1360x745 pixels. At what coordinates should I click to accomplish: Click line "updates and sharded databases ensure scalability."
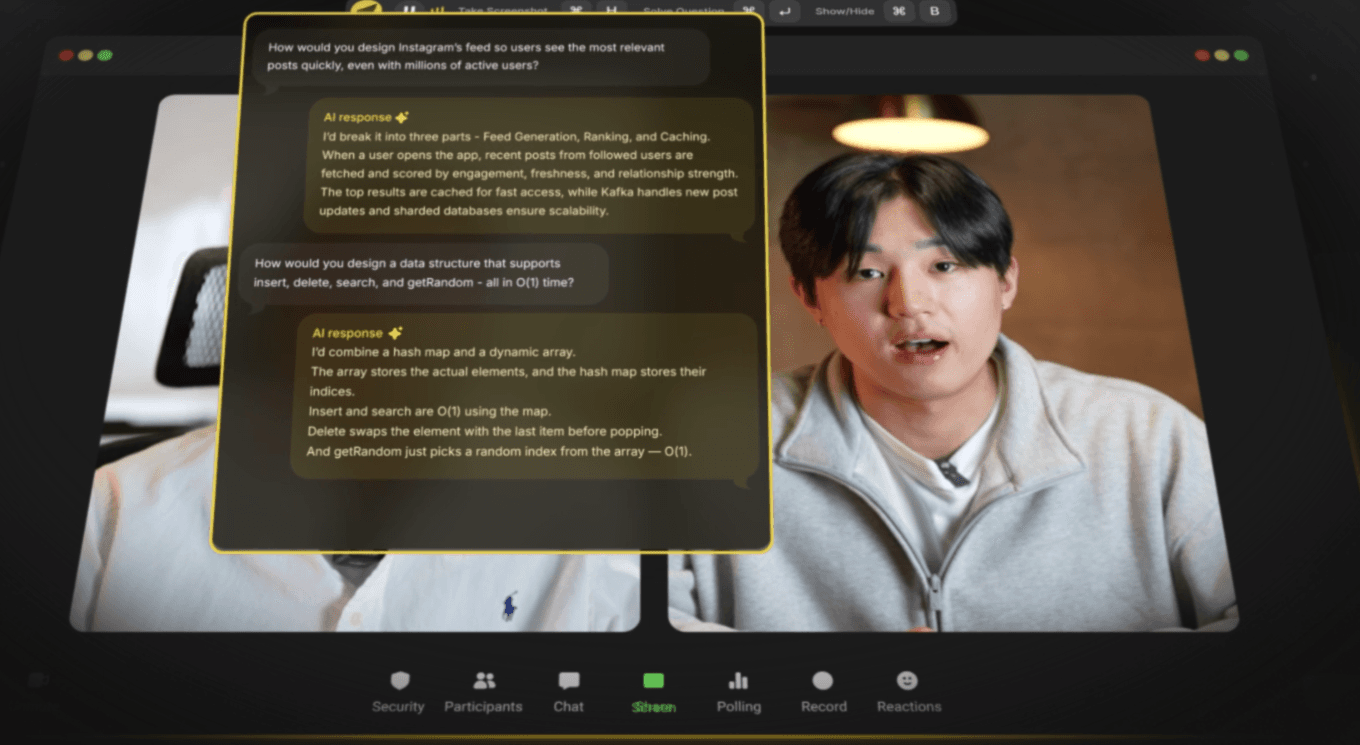(x=463, y=211)
